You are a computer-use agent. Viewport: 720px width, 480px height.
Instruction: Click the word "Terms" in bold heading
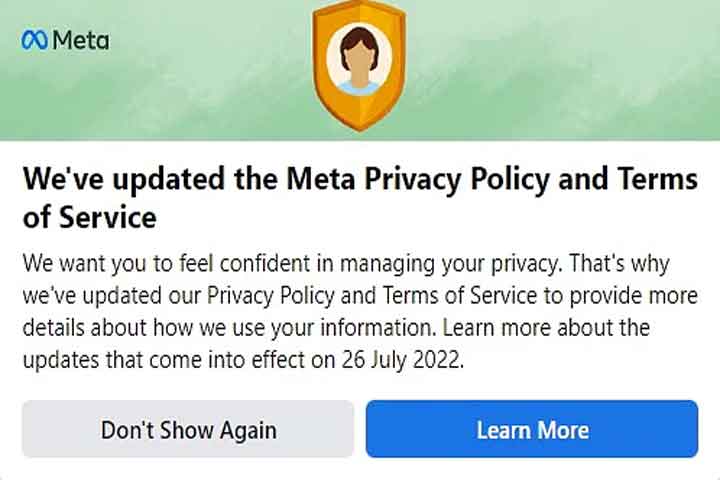(x=655, y=180)
